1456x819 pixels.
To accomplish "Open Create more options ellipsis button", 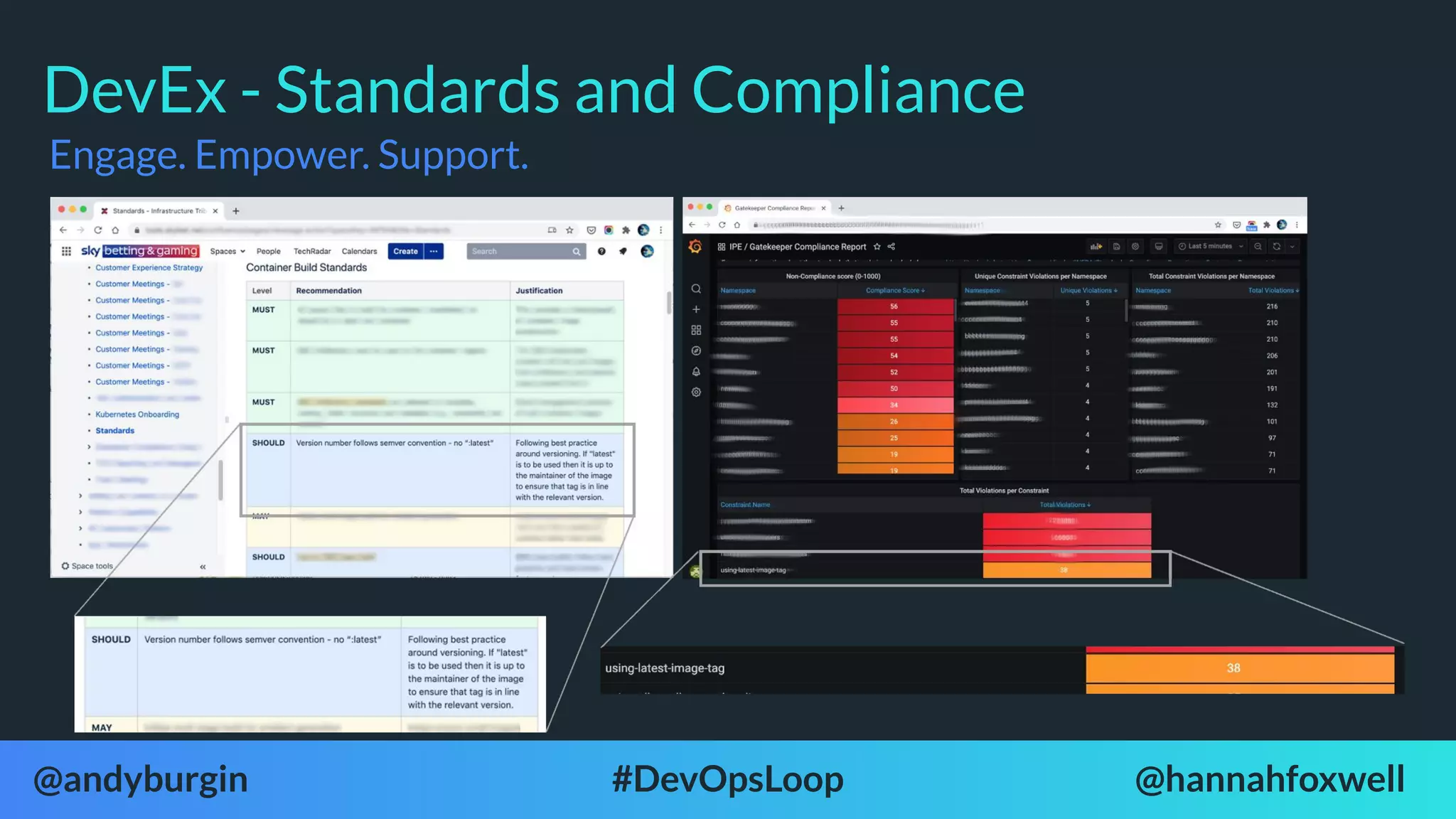I will pyautogui.click(x=434, y=252).
